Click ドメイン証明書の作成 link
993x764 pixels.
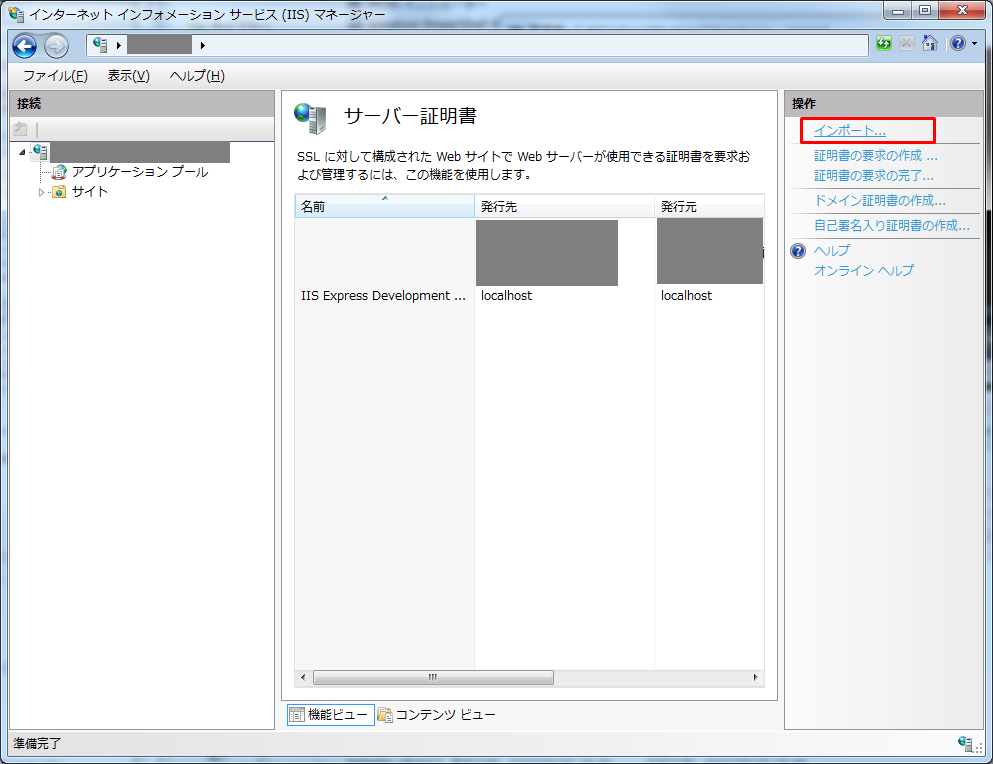pos(880,201)
